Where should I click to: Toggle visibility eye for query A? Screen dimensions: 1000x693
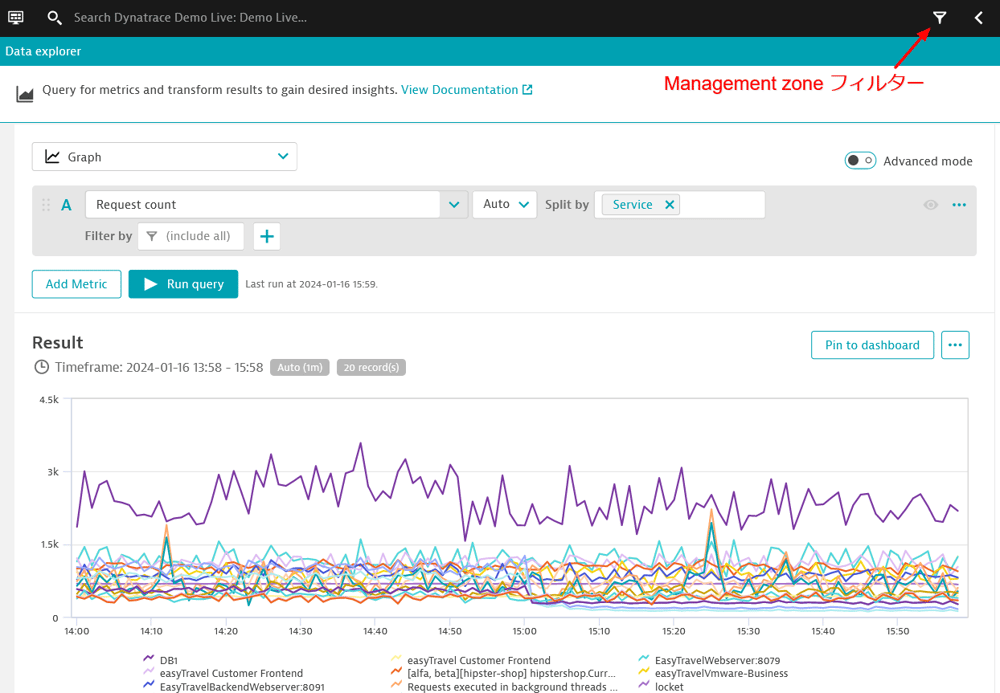tap(930, 205)
